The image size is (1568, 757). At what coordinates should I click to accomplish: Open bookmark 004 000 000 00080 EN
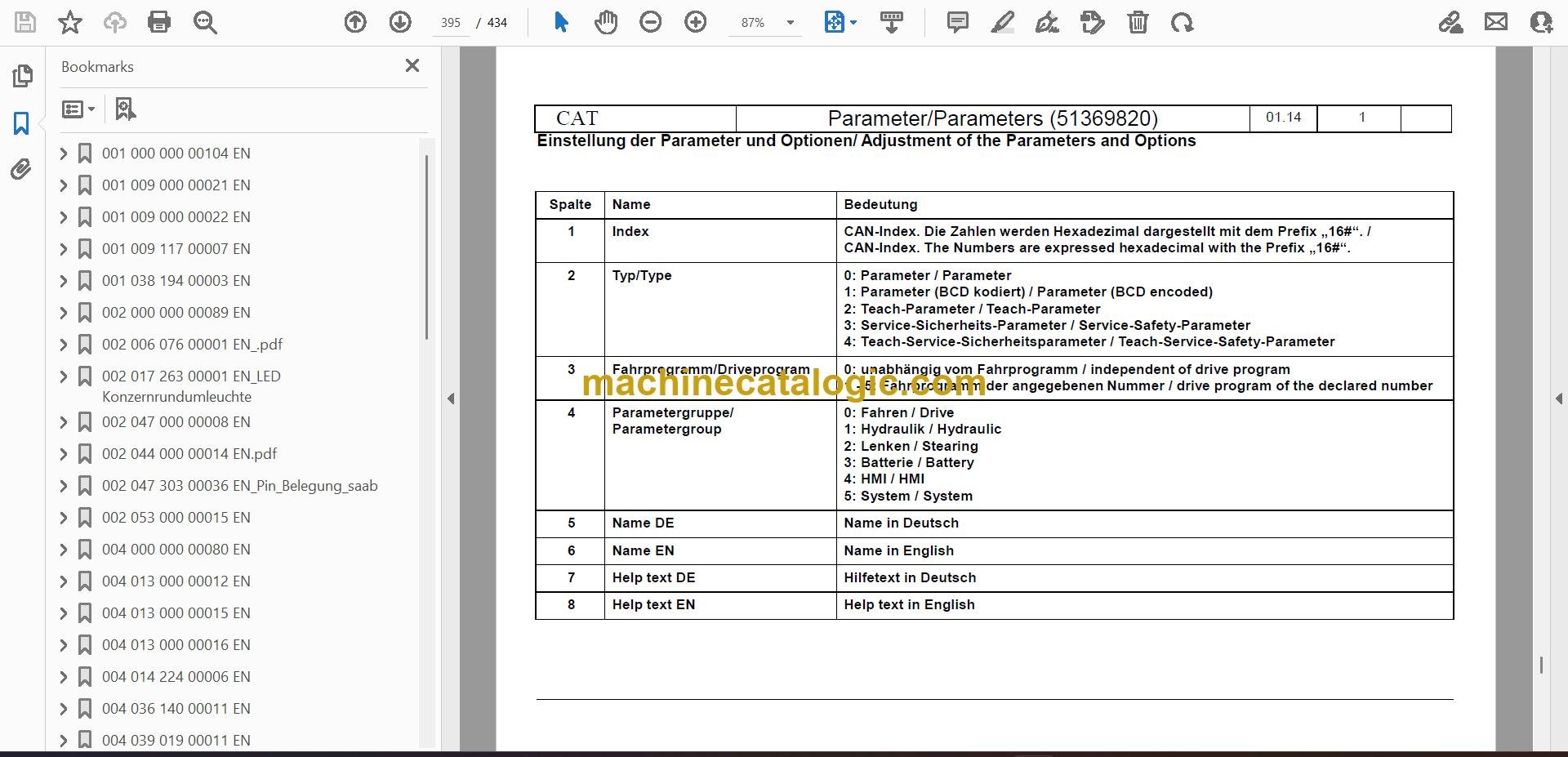point(176,550)
